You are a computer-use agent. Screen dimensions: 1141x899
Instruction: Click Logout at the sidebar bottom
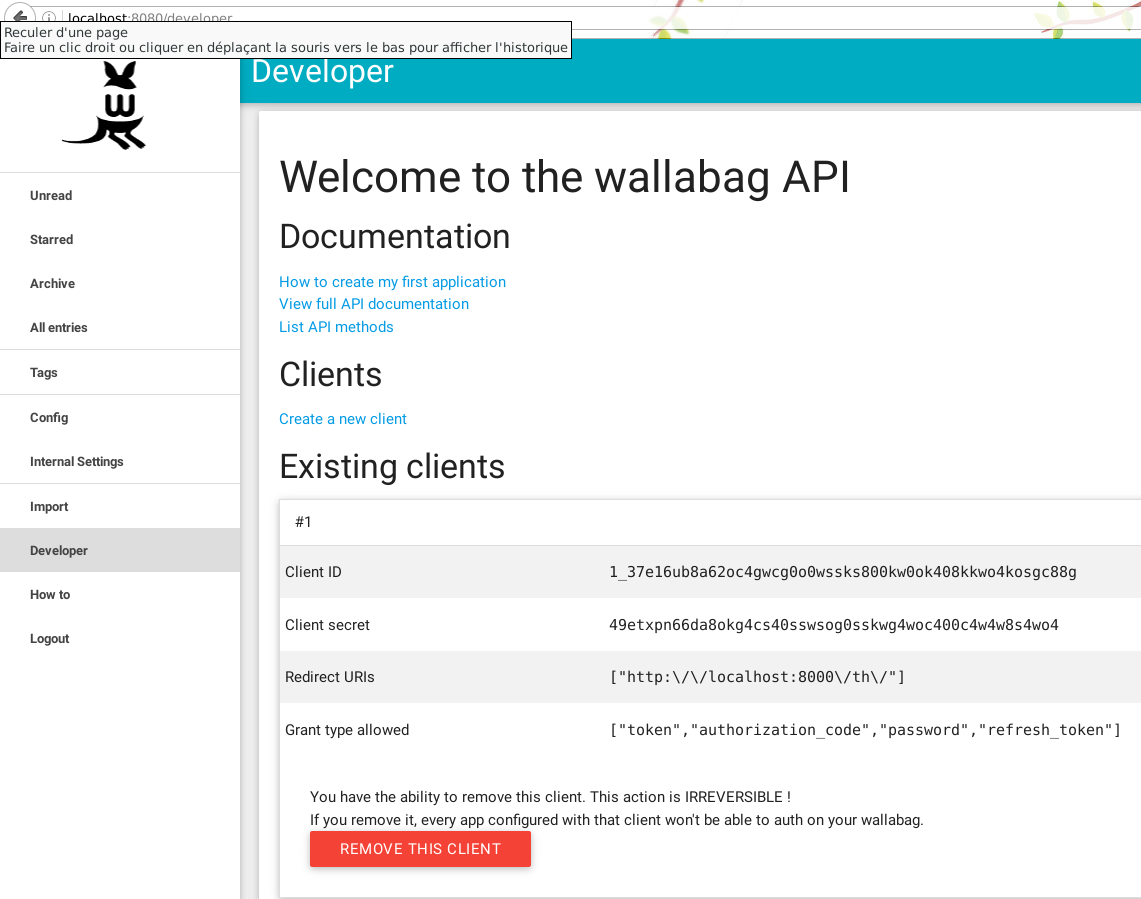(49, 638)
